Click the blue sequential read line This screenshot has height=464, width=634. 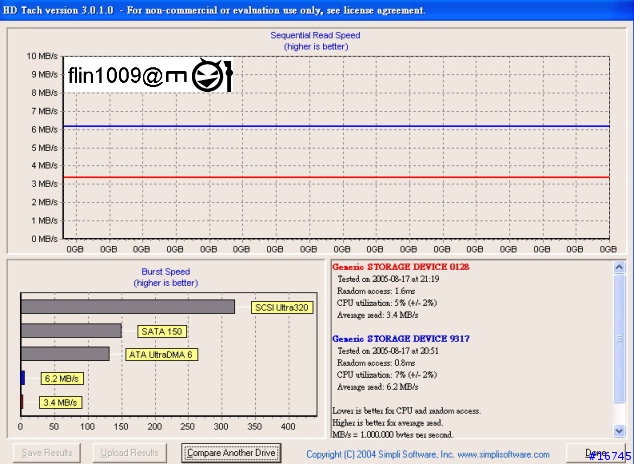tap(336, 126)
